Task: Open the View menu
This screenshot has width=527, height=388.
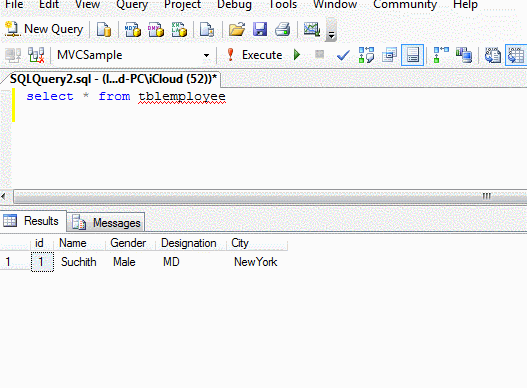Action: click(87, 4)
